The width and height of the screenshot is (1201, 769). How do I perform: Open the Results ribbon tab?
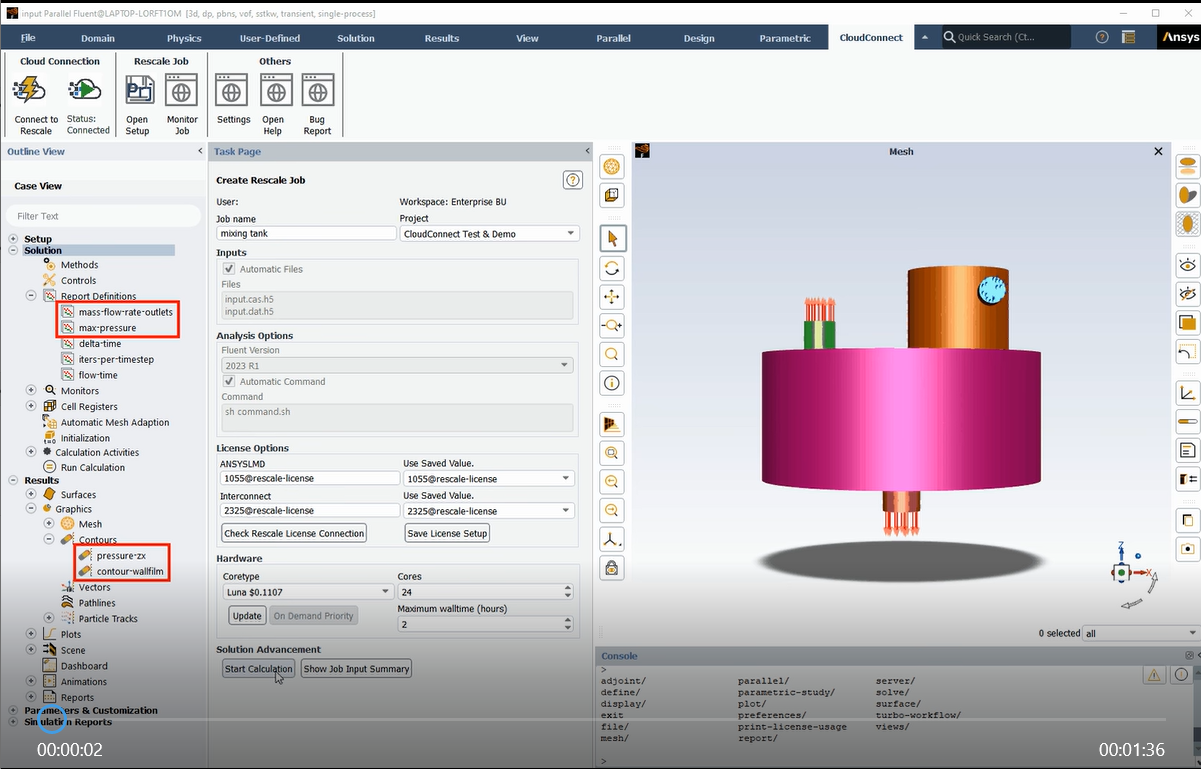pos(441,38)
